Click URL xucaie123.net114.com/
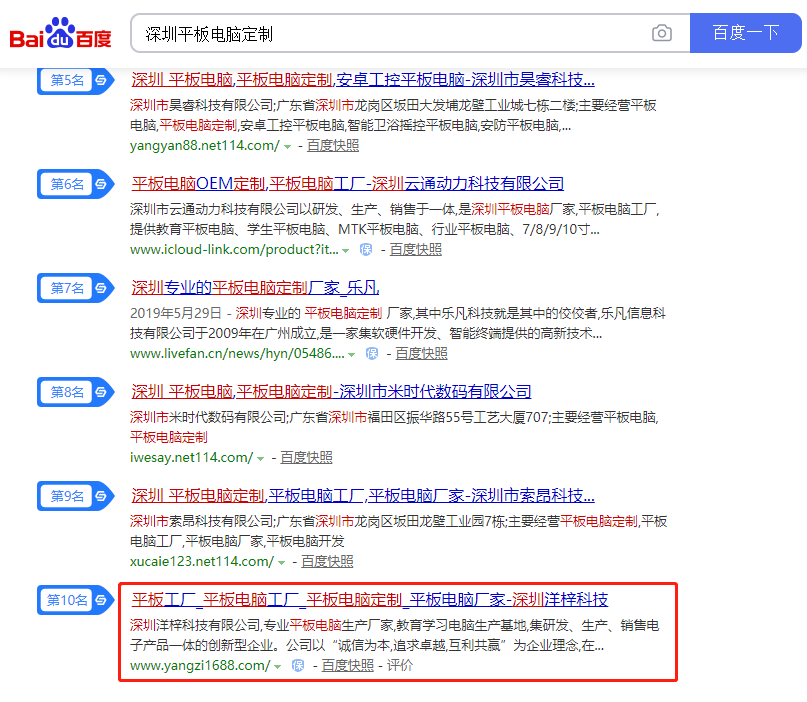 click(202, 562)
